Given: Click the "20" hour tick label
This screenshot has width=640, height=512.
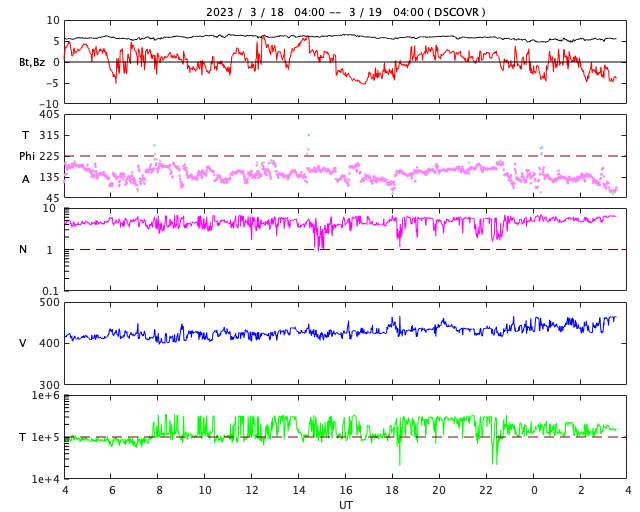Looking at the screenshot, I should pos(439,490).
